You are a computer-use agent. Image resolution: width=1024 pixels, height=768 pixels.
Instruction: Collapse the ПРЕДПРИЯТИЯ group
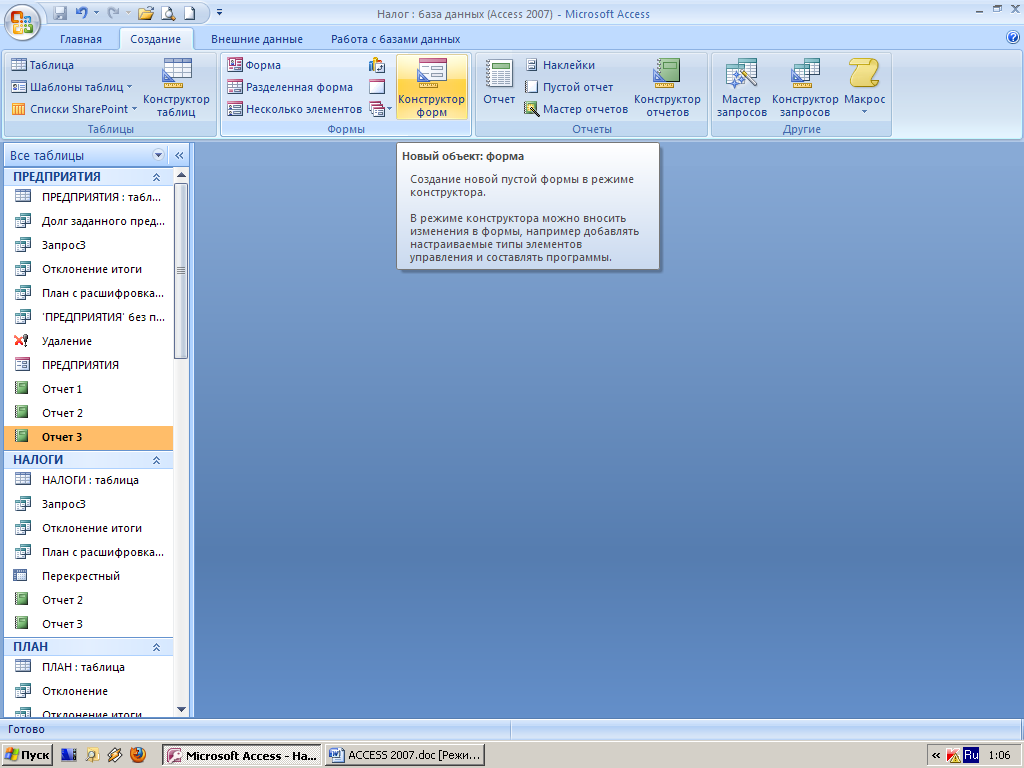click(x=156, y=177)
